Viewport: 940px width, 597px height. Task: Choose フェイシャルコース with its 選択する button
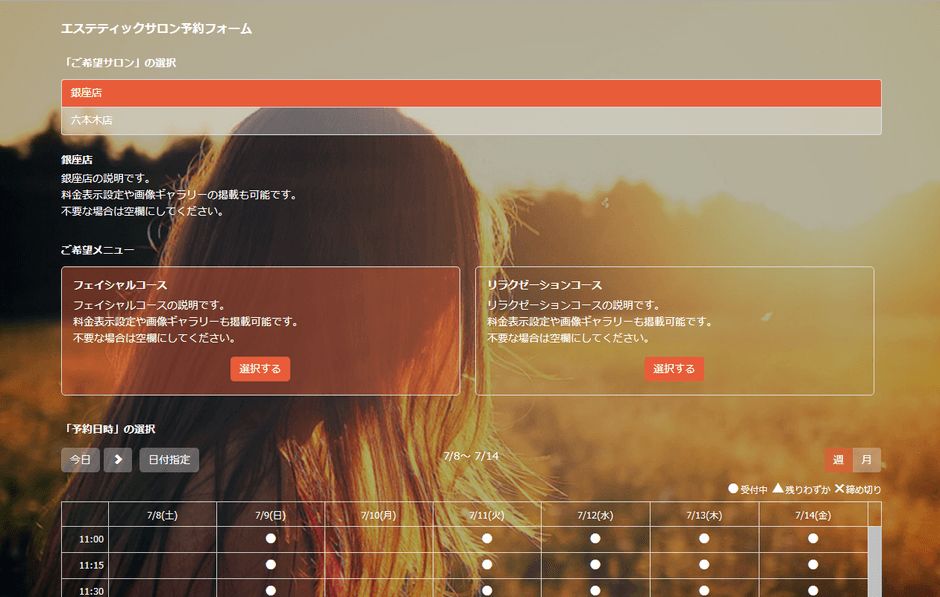click(x=260, y=369)
